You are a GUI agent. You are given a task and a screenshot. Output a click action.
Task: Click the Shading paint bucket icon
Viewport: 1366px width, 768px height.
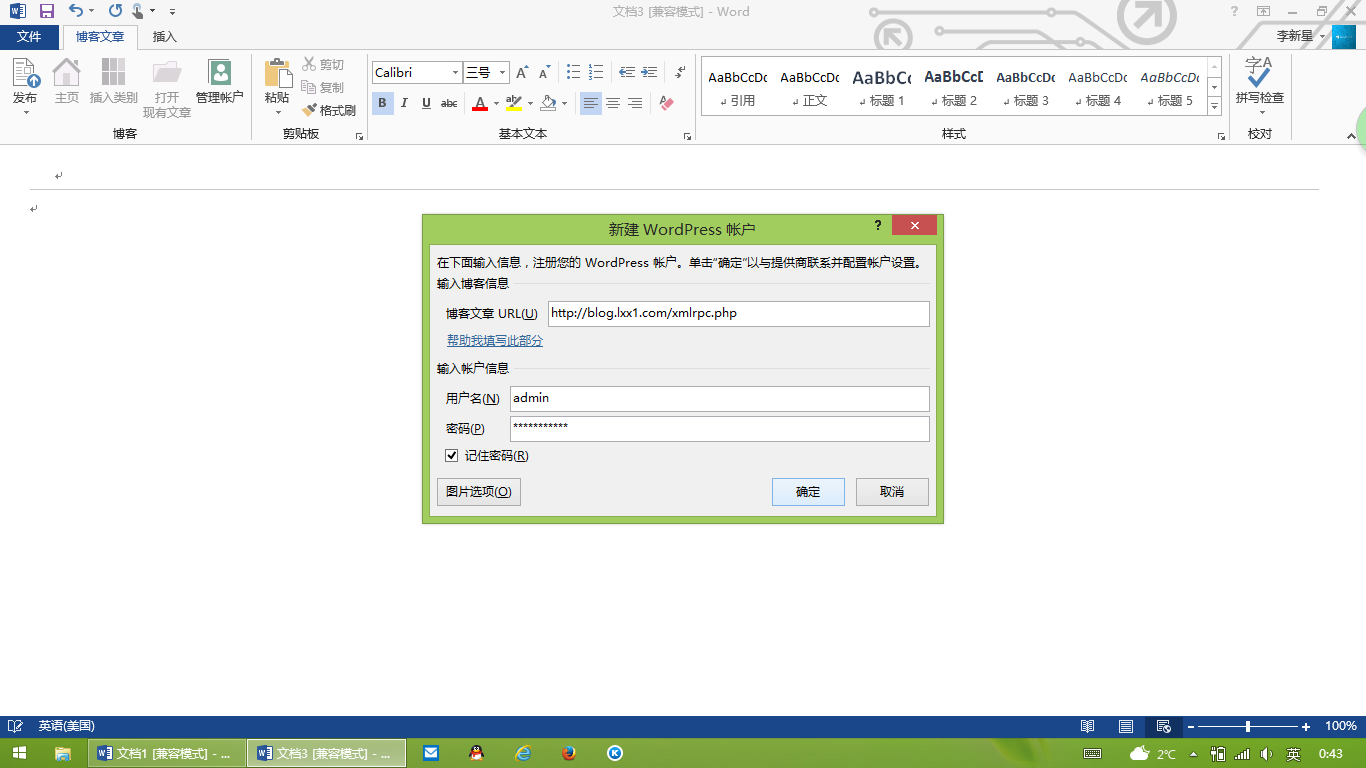pyautogui.click(x=548, y=103)
